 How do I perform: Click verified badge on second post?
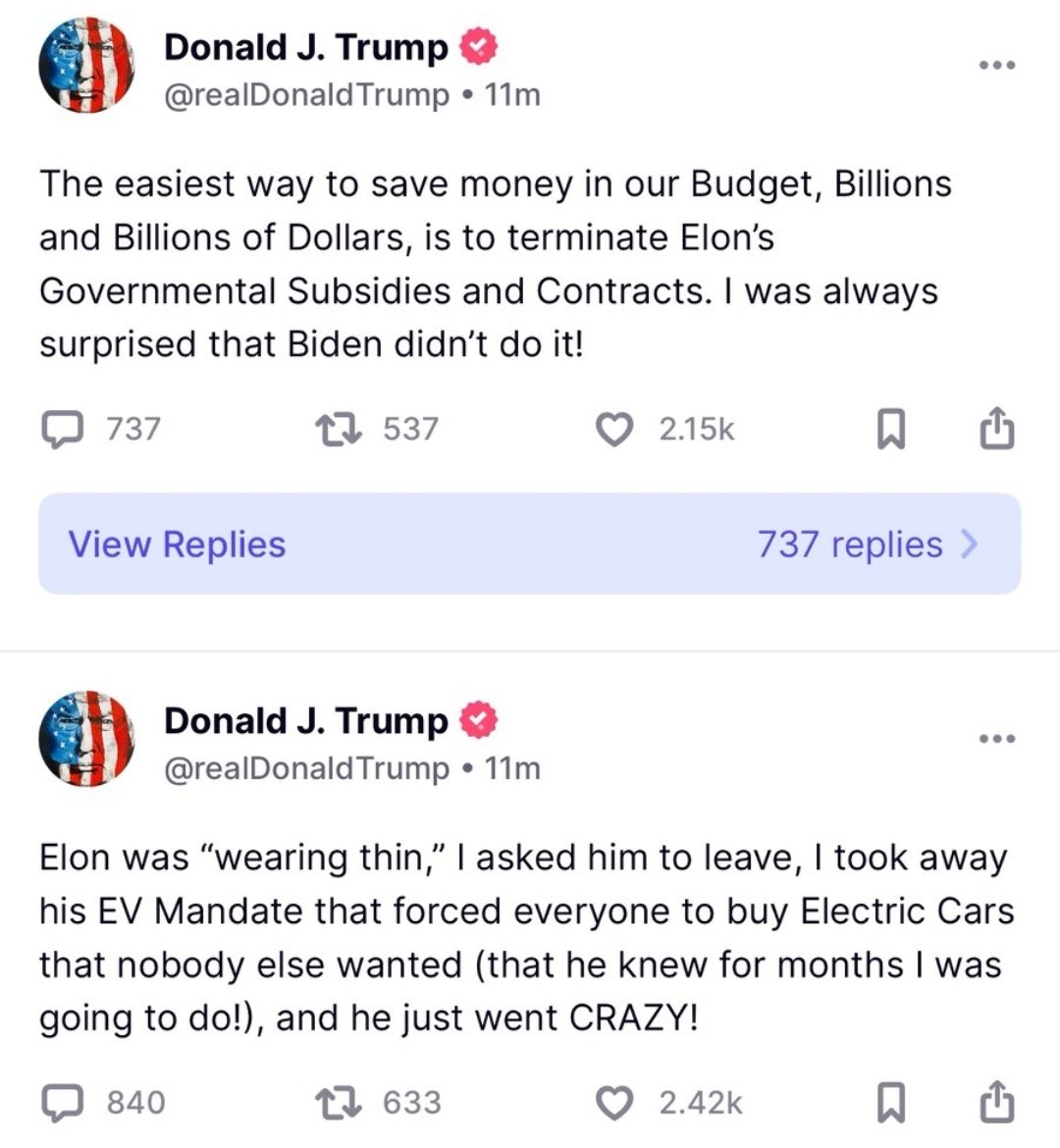coord(480,720)
